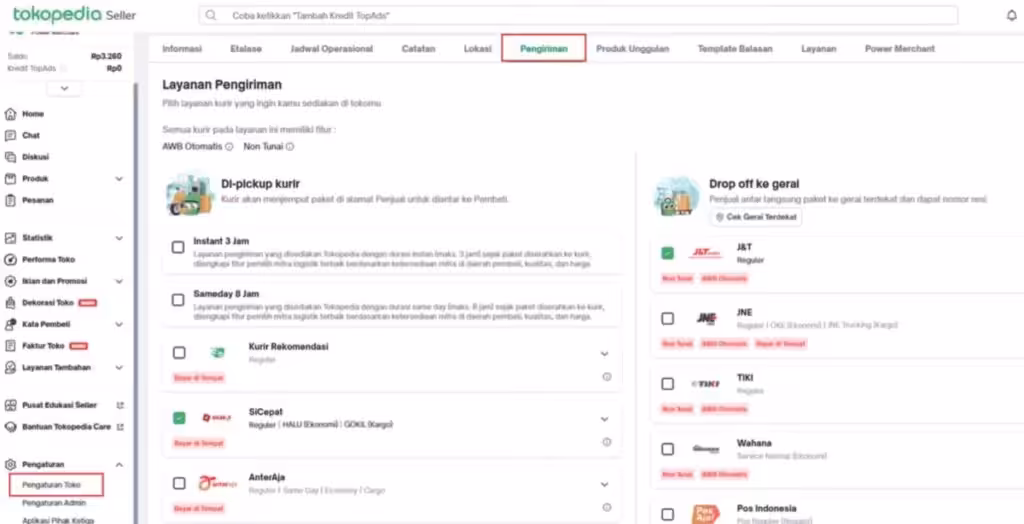Click the notification bell icon
This screenshot has height=524, width=1024.
(x=1011, y=15)
